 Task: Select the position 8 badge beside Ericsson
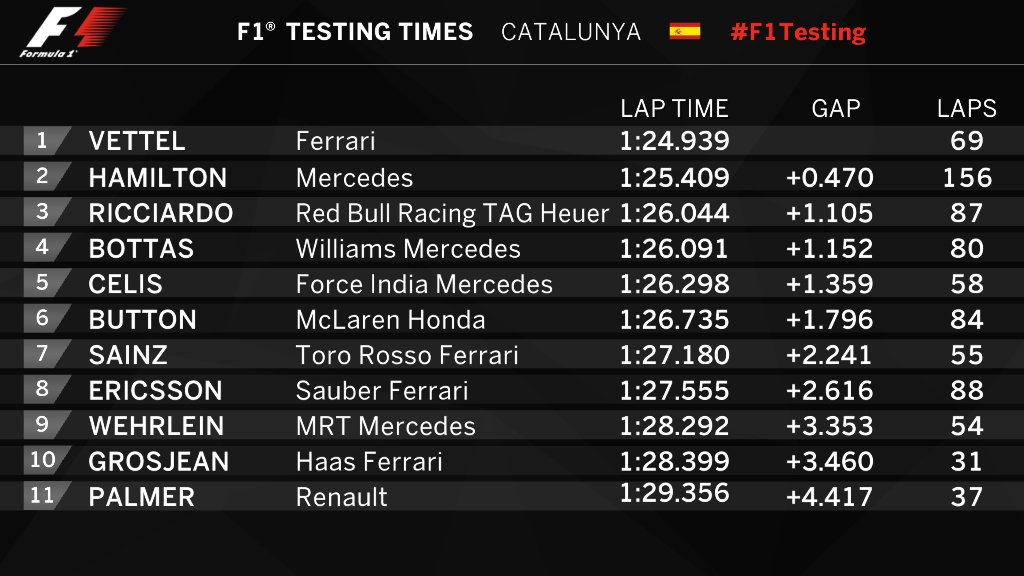coord(43,390)
